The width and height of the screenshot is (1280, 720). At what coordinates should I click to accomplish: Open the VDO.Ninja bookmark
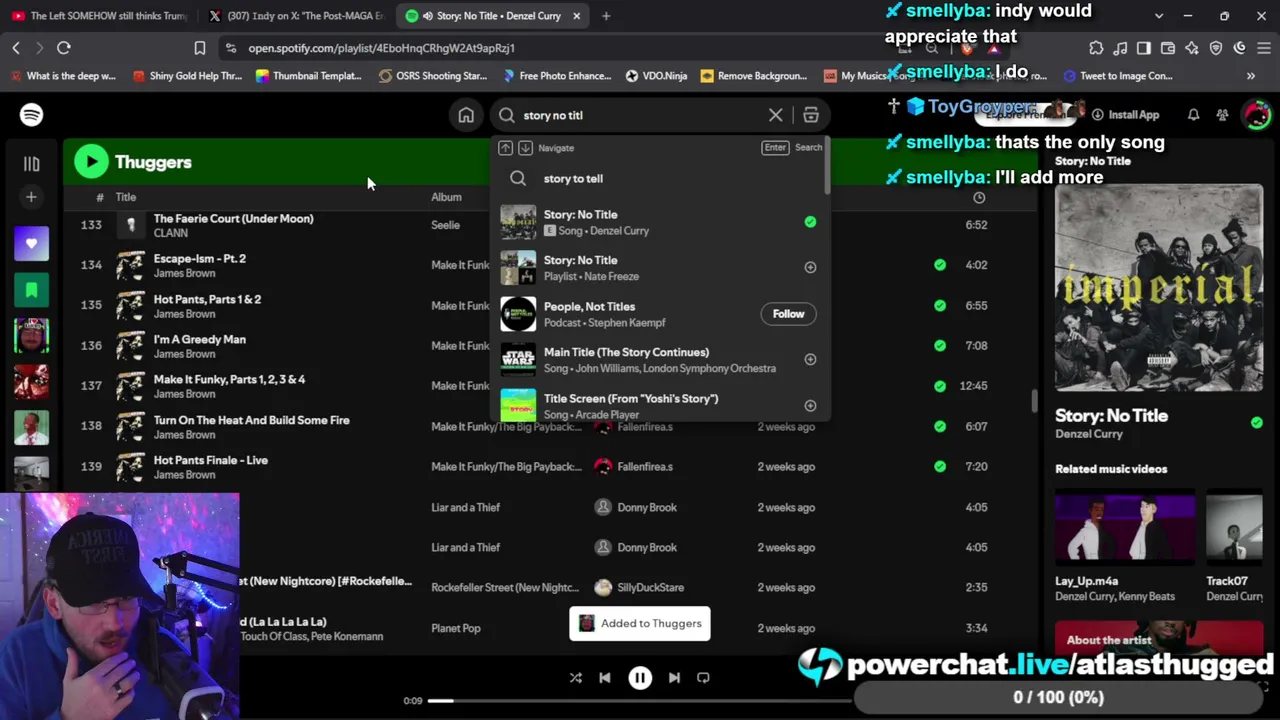pyautogui.click(x=658, y=76)
